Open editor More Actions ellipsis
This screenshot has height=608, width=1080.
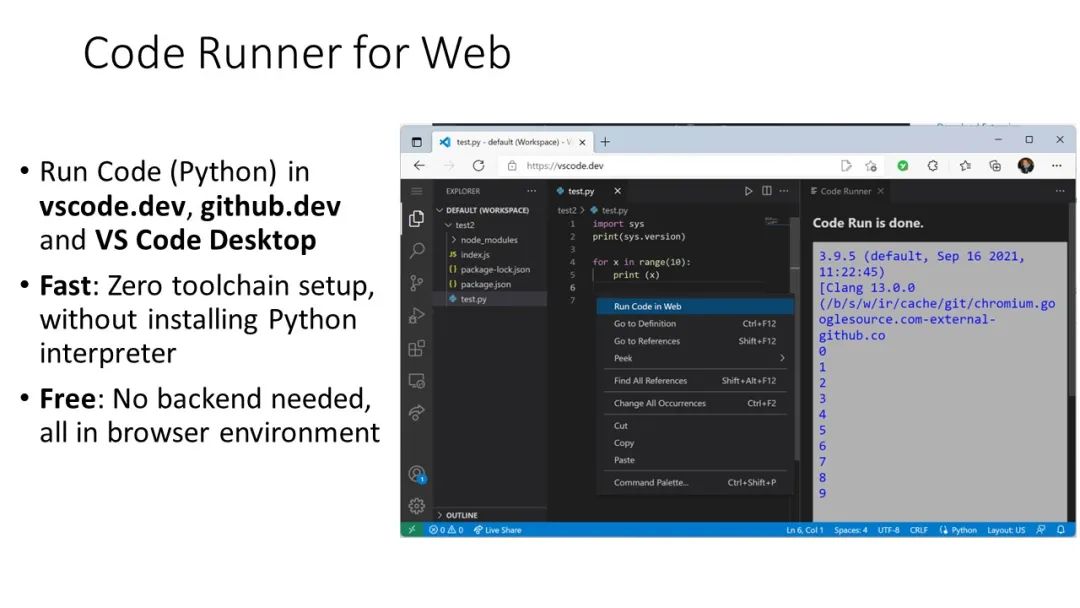pyautogui.click(x=784, y=191)
